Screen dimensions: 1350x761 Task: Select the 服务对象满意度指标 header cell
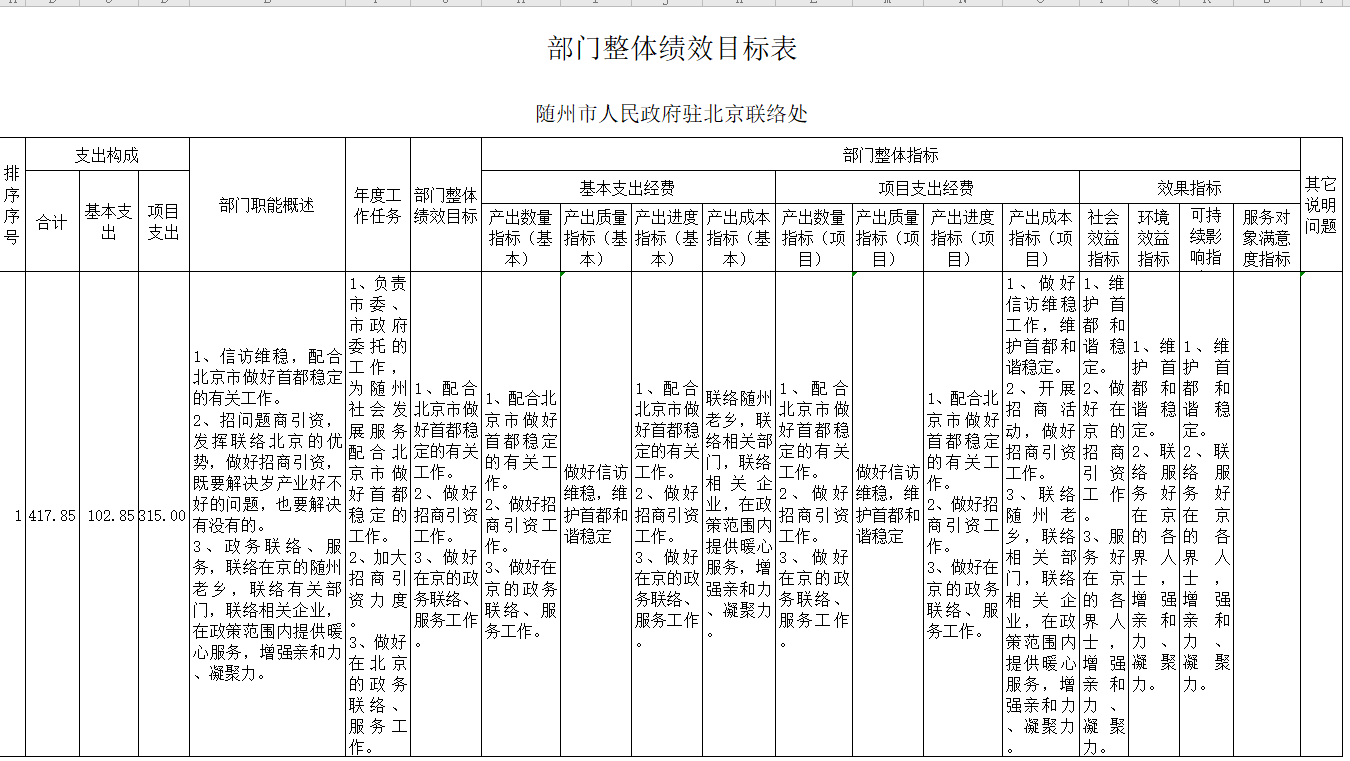tap(1266, 238)
